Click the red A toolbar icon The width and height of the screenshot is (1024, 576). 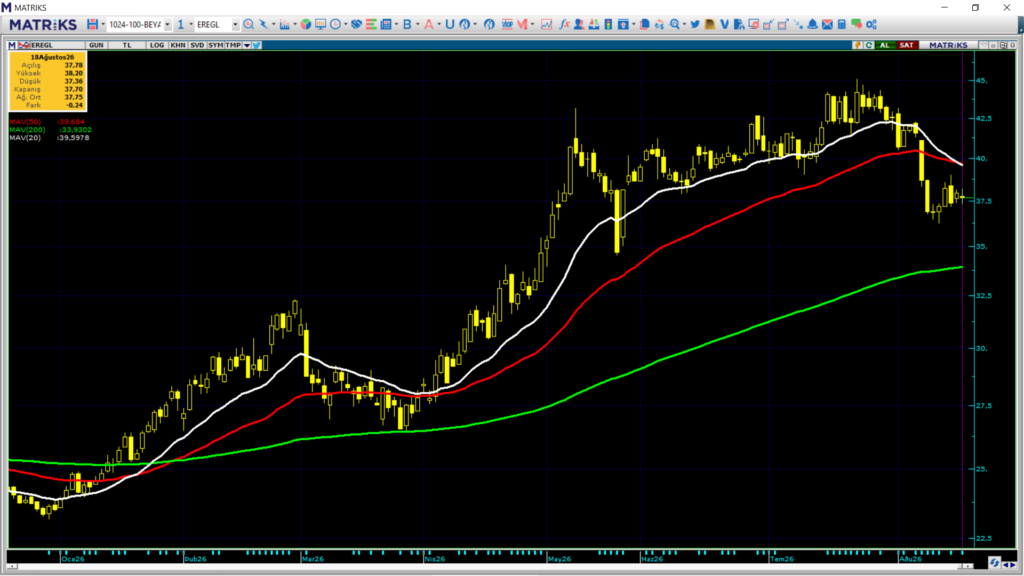tap(428, 24)
